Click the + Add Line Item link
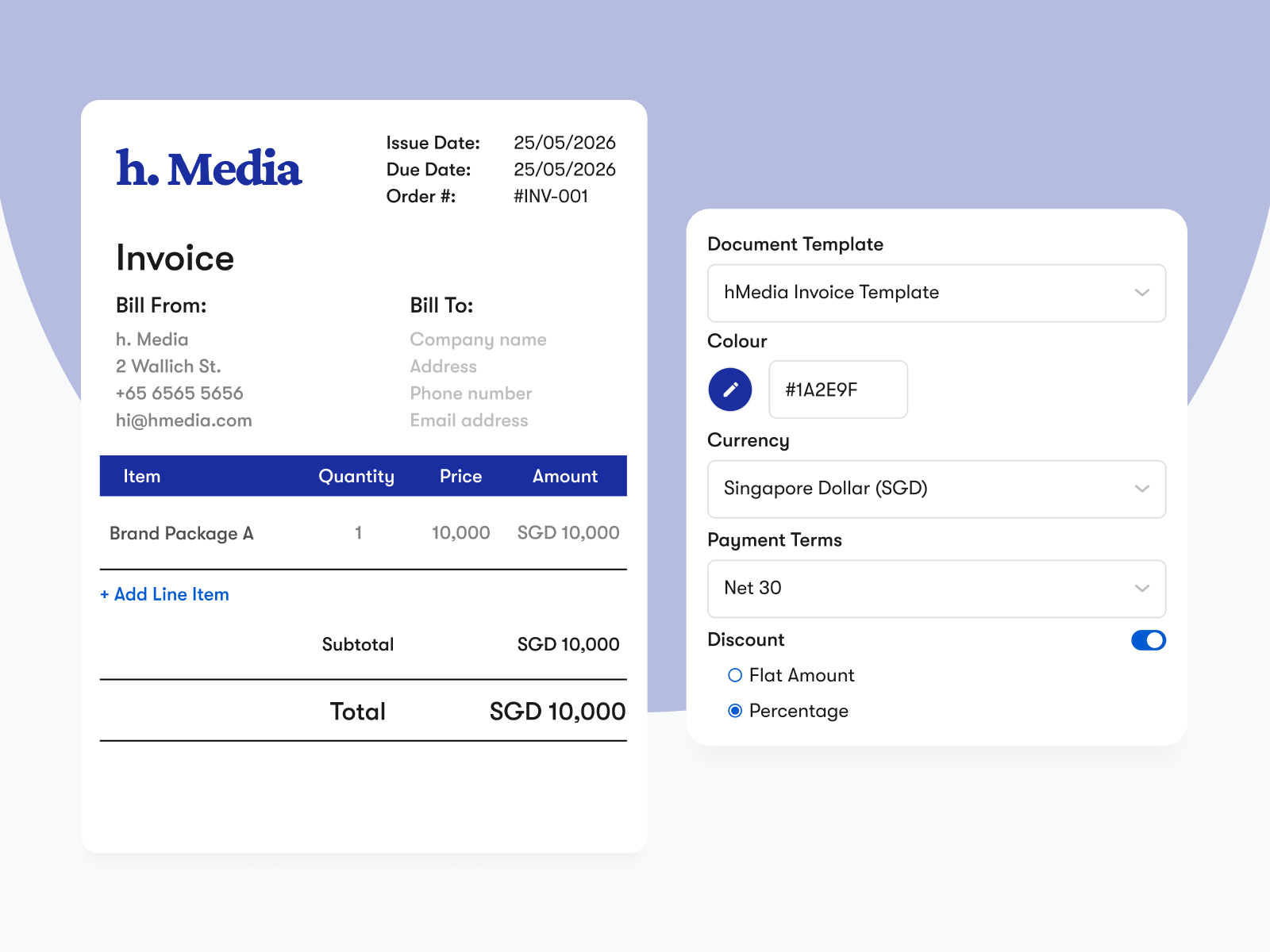Screen dimensions: 1270x952 [x=164, y=594]
